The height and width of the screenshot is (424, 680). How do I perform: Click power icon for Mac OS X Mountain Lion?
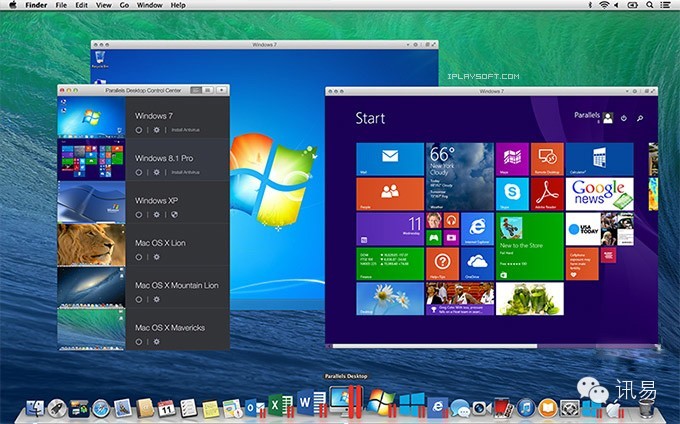(x=138, y=299)
